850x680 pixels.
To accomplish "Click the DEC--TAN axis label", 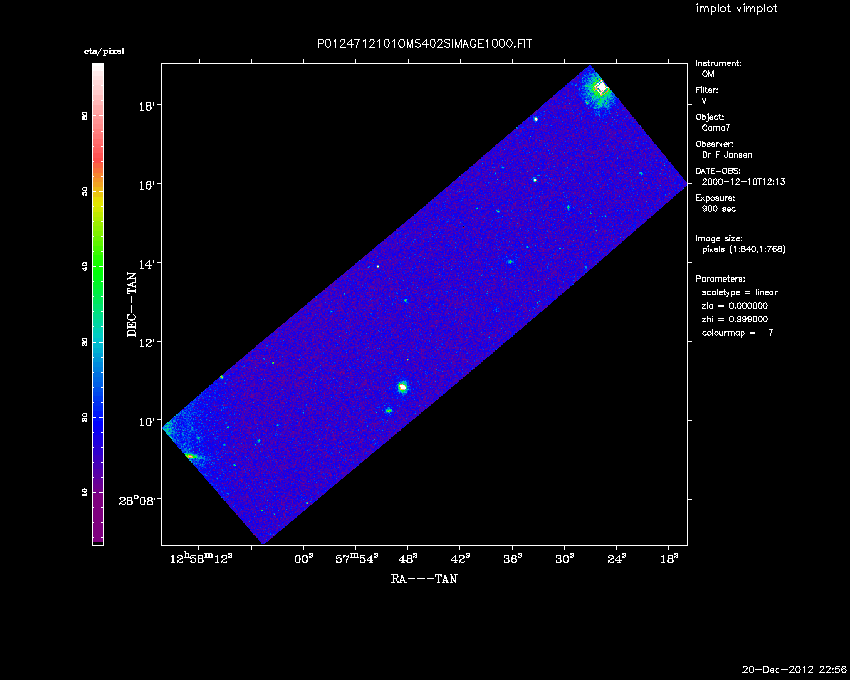I will point(130,304).
